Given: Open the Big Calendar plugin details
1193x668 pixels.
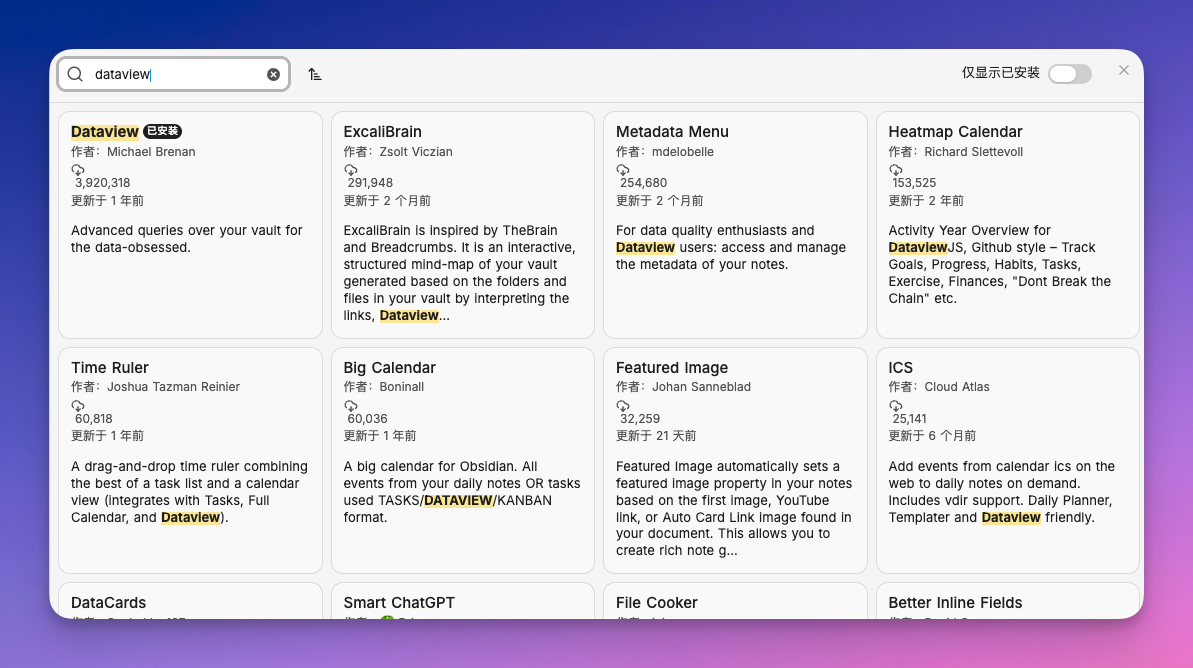Looking at the screenshot, I should coord(462,460).
